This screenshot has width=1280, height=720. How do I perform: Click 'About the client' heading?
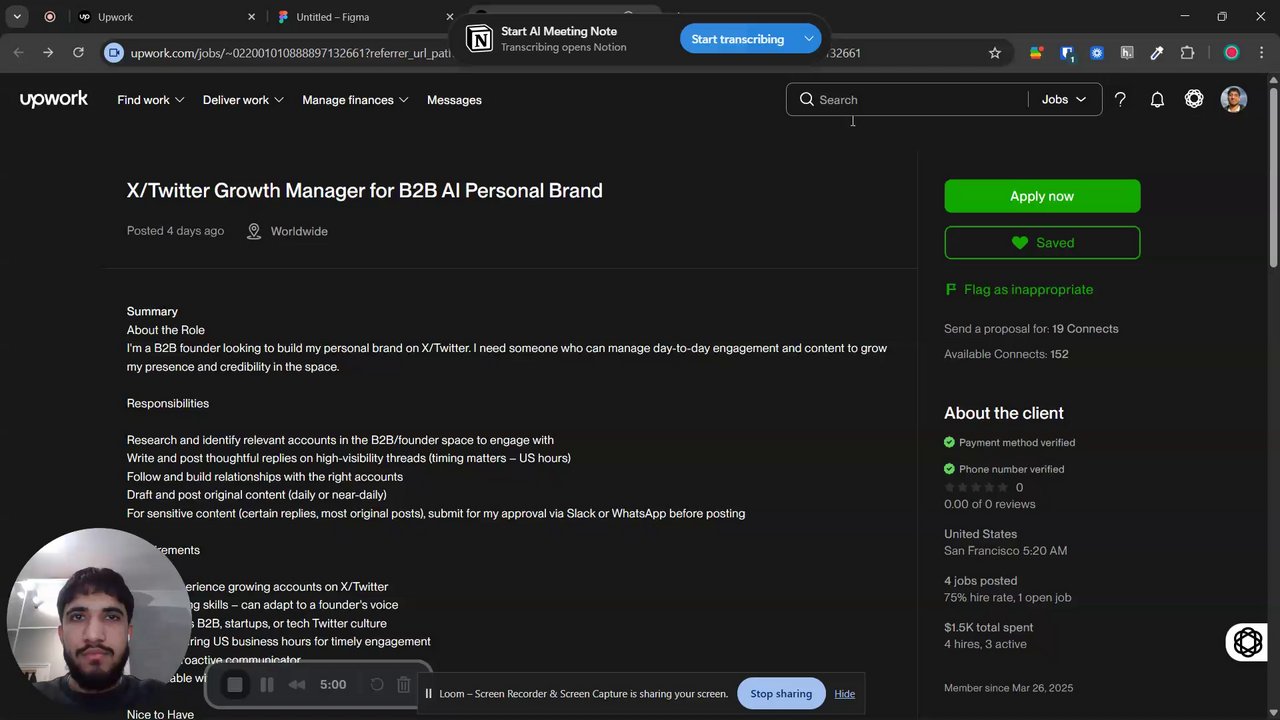(1004, 413)
